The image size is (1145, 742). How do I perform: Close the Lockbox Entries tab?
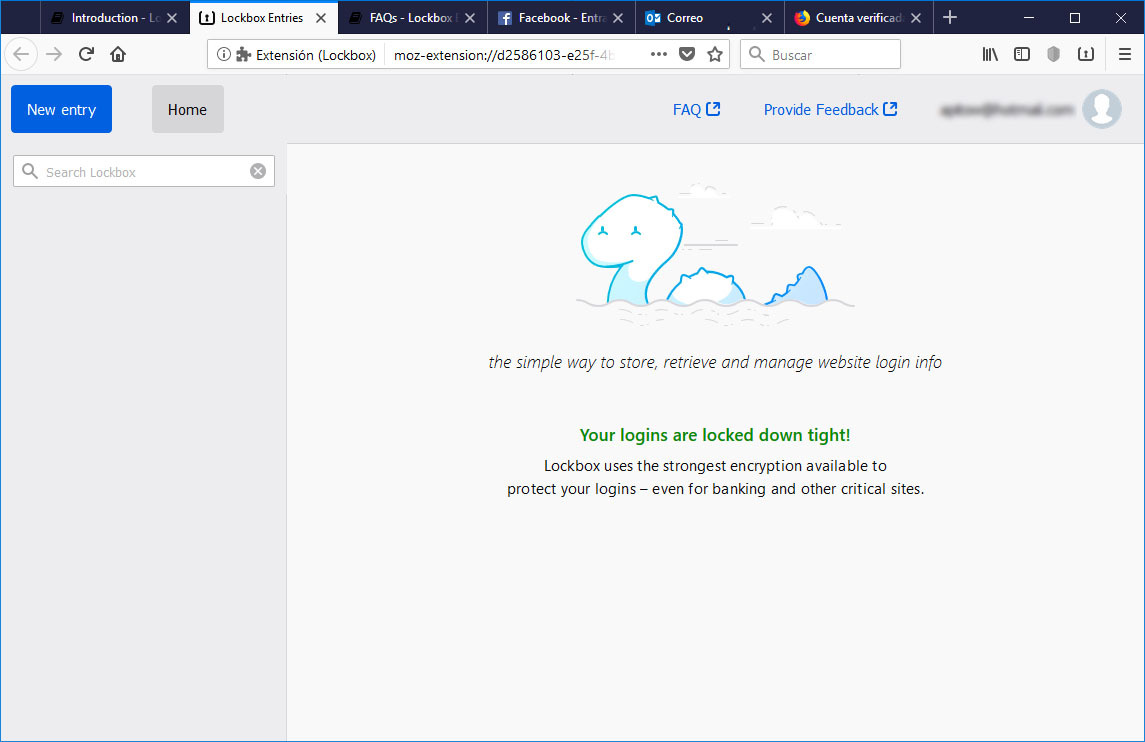321,18
